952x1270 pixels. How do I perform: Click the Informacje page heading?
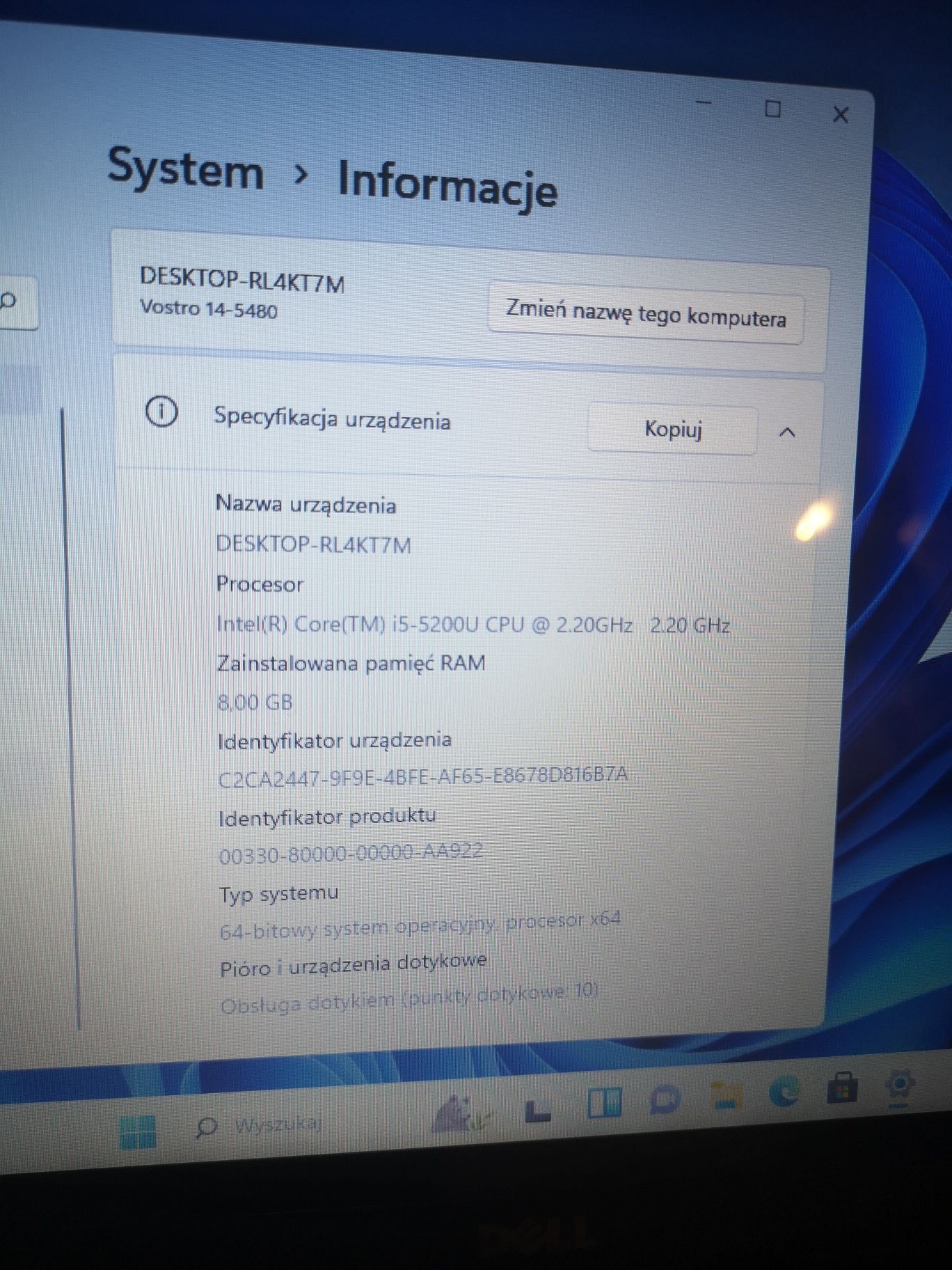447,184
